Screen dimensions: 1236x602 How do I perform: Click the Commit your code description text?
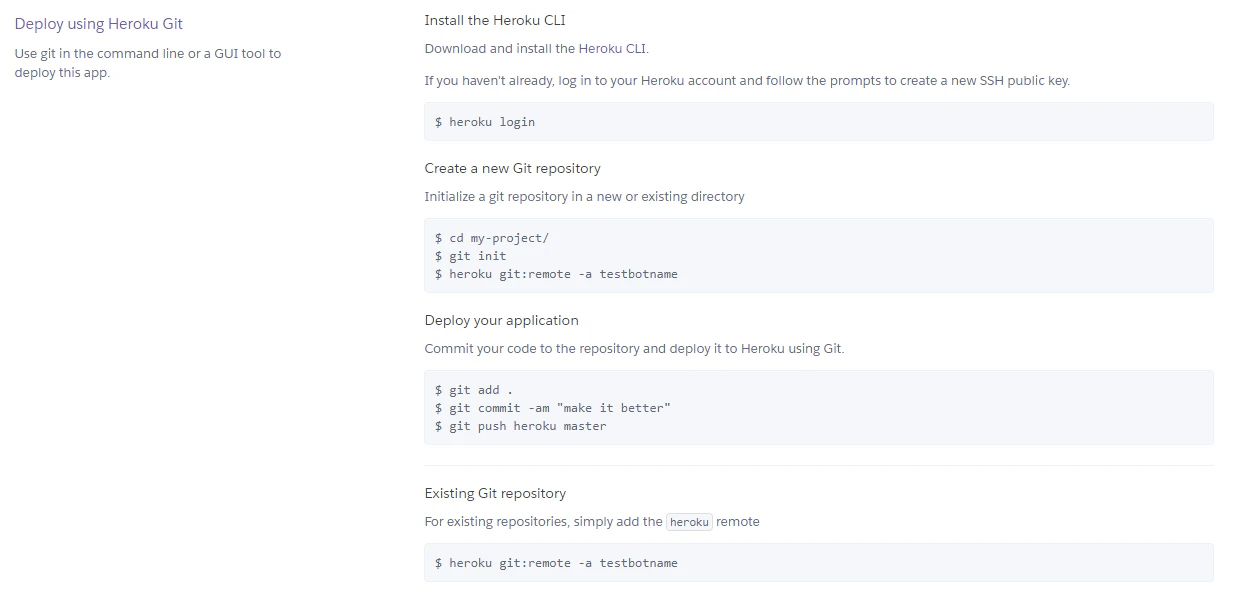pyautogui.click(x=634, y=349)
